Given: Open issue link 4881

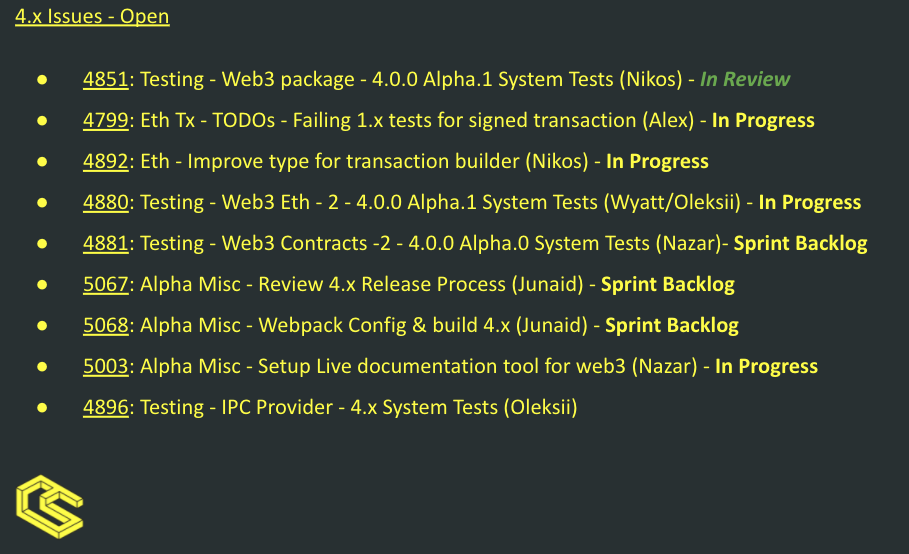Looking at the screenshot, I should (x=106, y=244).
